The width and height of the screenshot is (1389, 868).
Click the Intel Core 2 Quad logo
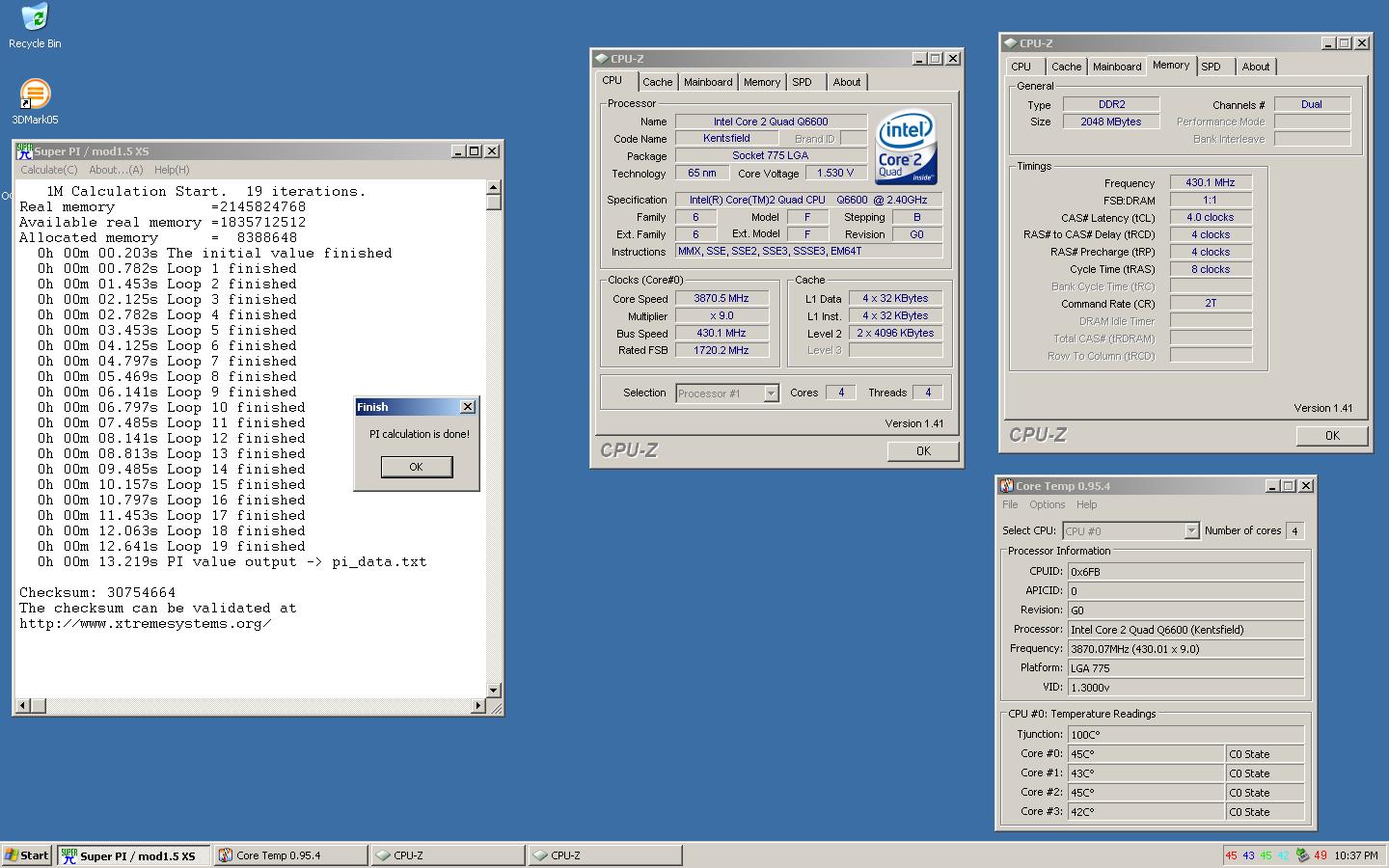coord(907,147)
